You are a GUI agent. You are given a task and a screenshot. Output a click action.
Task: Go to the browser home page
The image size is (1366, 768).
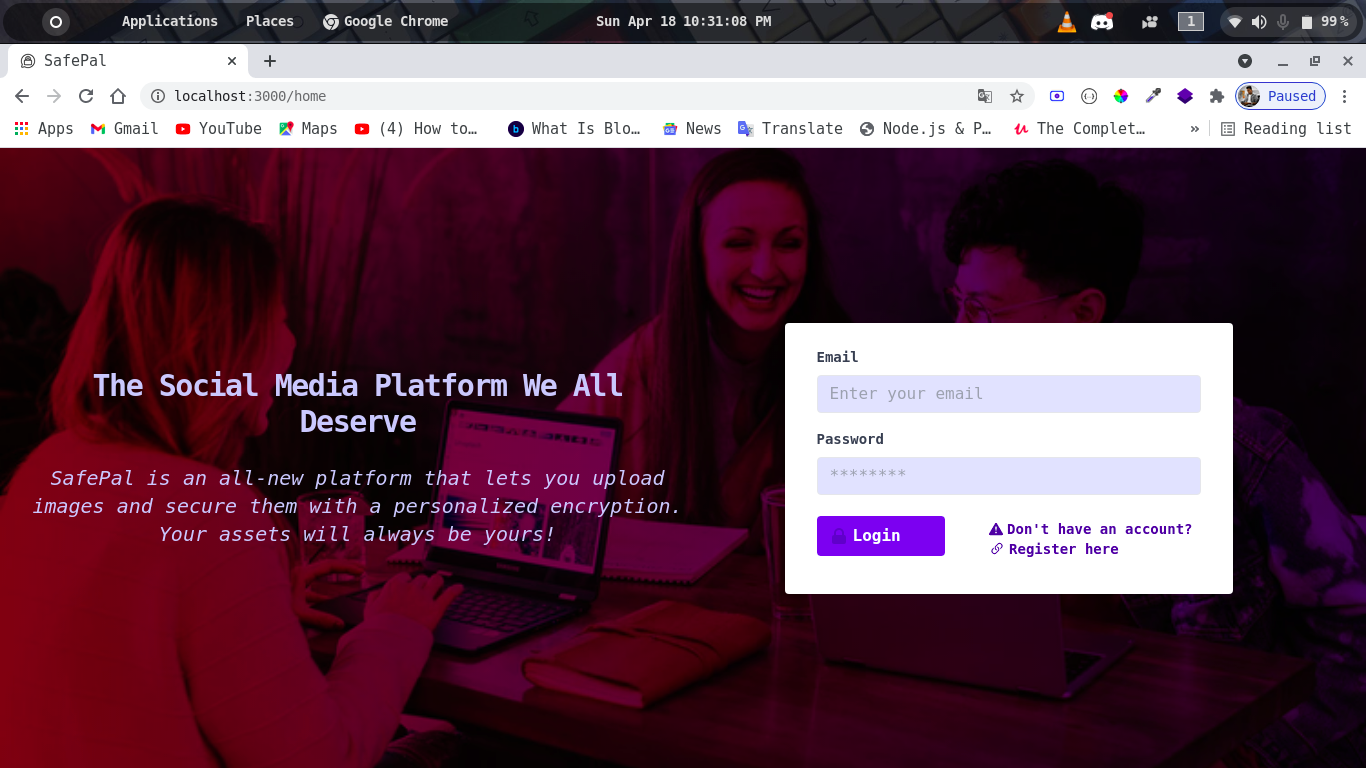point(118,96)
